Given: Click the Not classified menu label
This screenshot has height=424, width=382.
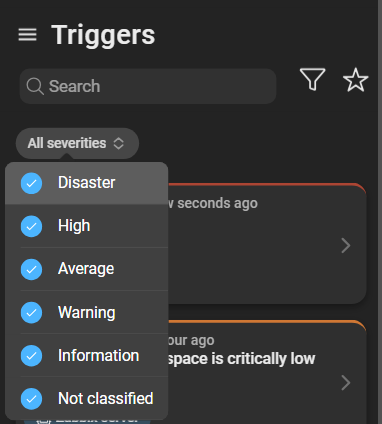Looking at the screenshot, I should (106, 399).
